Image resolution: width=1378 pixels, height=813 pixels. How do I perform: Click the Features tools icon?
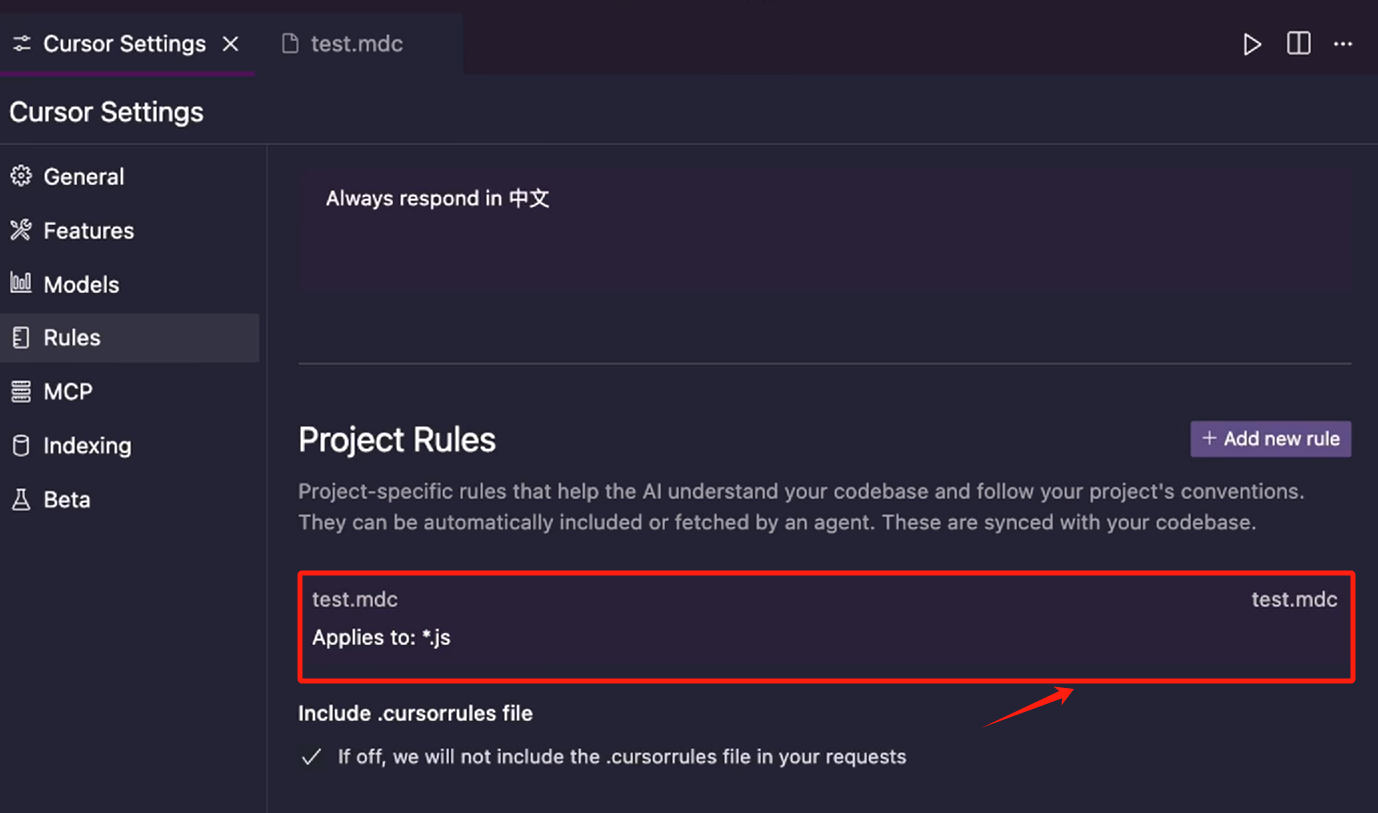21,230
